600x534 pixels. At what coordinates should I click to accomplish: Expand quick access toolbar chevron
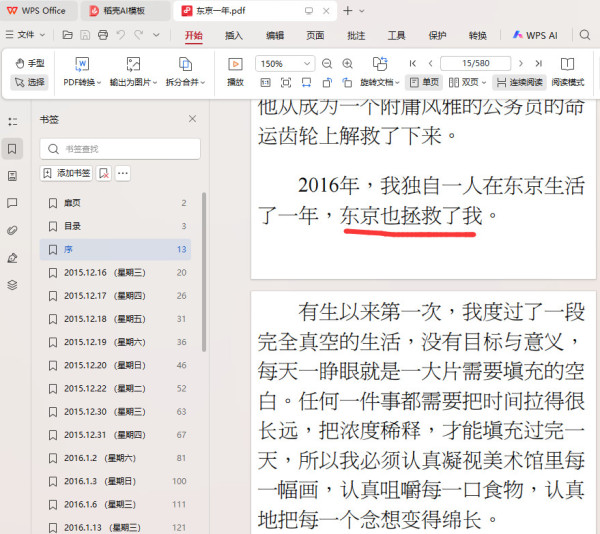tap(156, 35)
